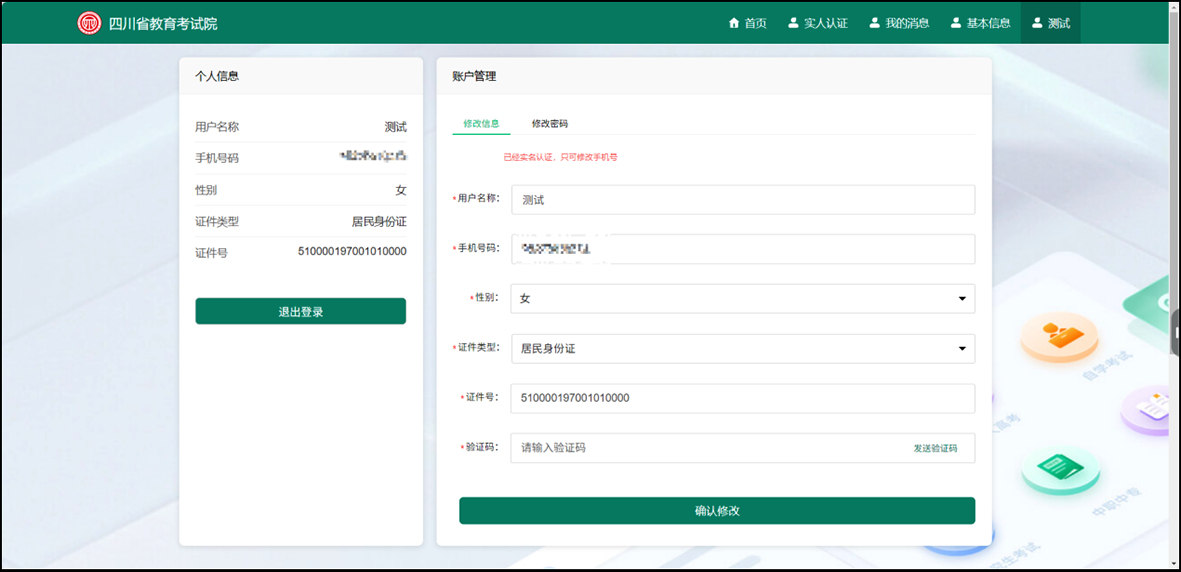Select the 证件号 input field
This screenshot has height=572, width=1181.
pyautogui.click(x=742, y=398)
